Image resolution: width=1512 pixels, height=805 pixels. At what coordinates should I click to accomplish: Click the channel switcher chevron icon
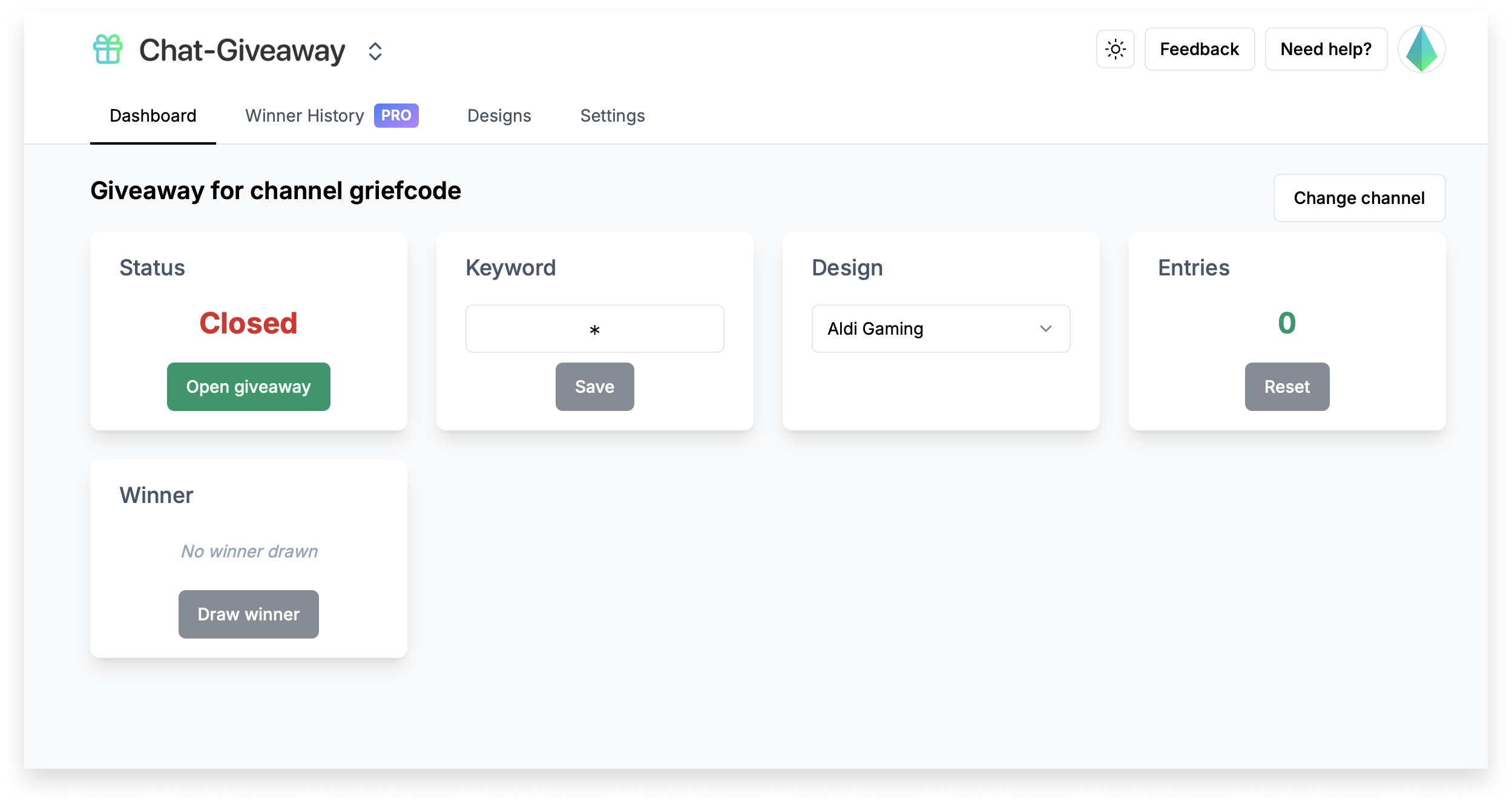(x=374, y=50)
